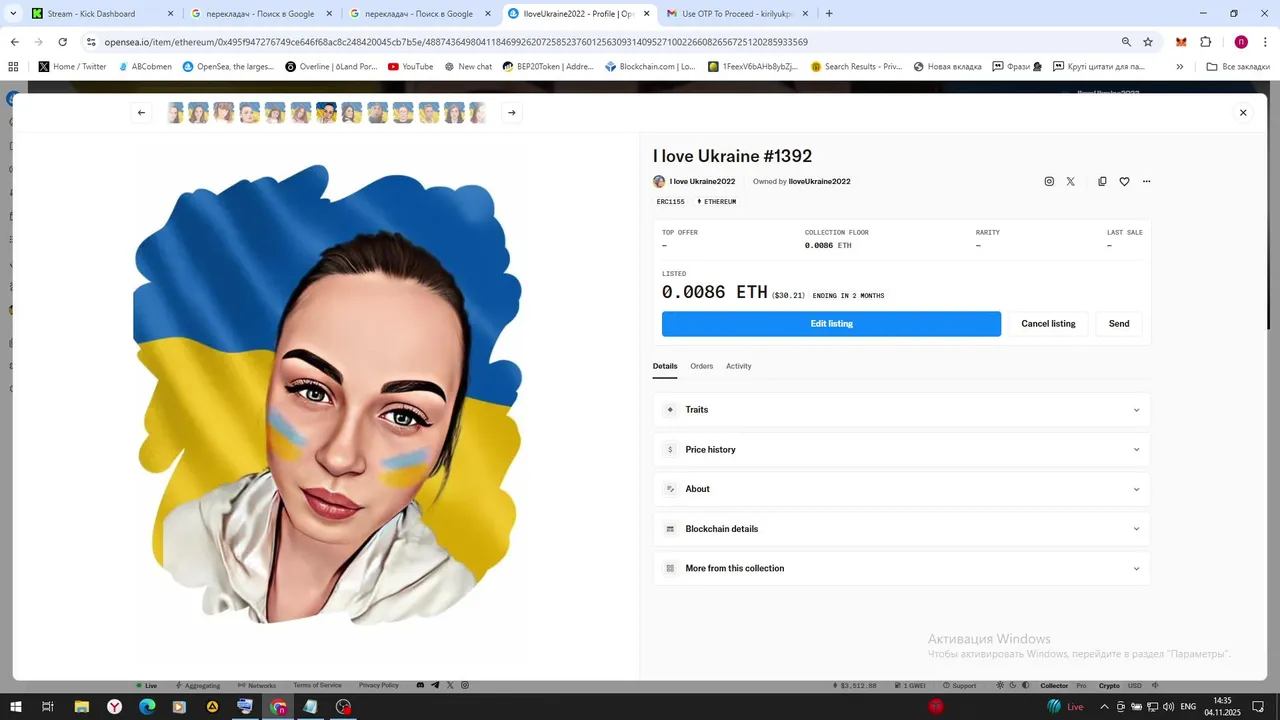Open Privacy Policy footer link
Image resolution: width=1280 pixels, height=720 pixels.
click(379, 686)
